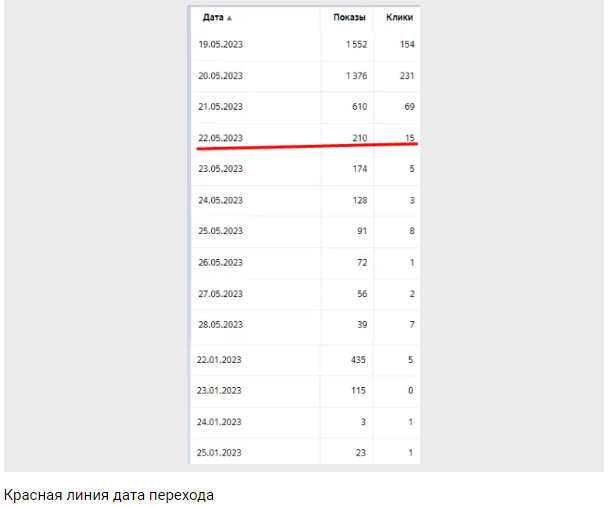This screenshot has width=608, height=507.
Task: Select impressions value 435
Action: [x=358, y=360]
